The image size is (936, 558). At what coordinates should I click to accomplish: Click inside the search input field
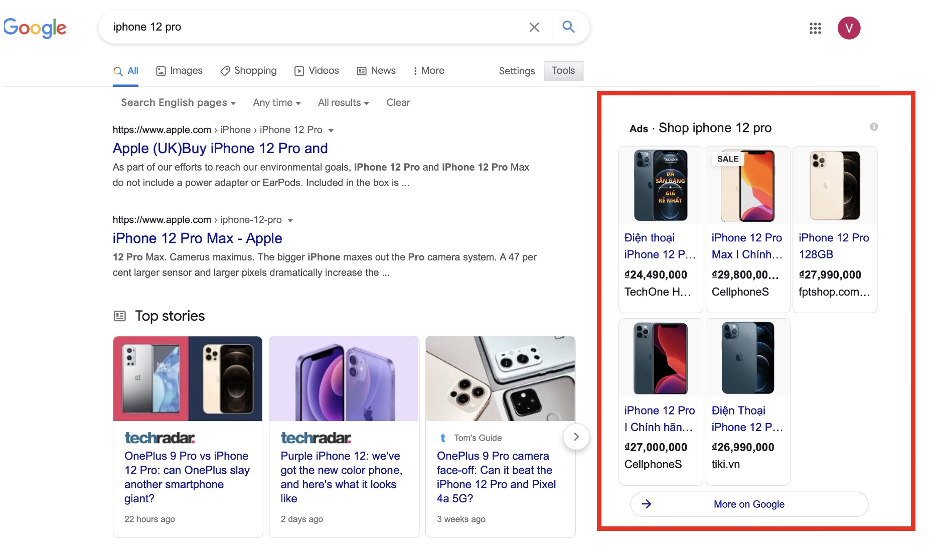tap(310, 28)
